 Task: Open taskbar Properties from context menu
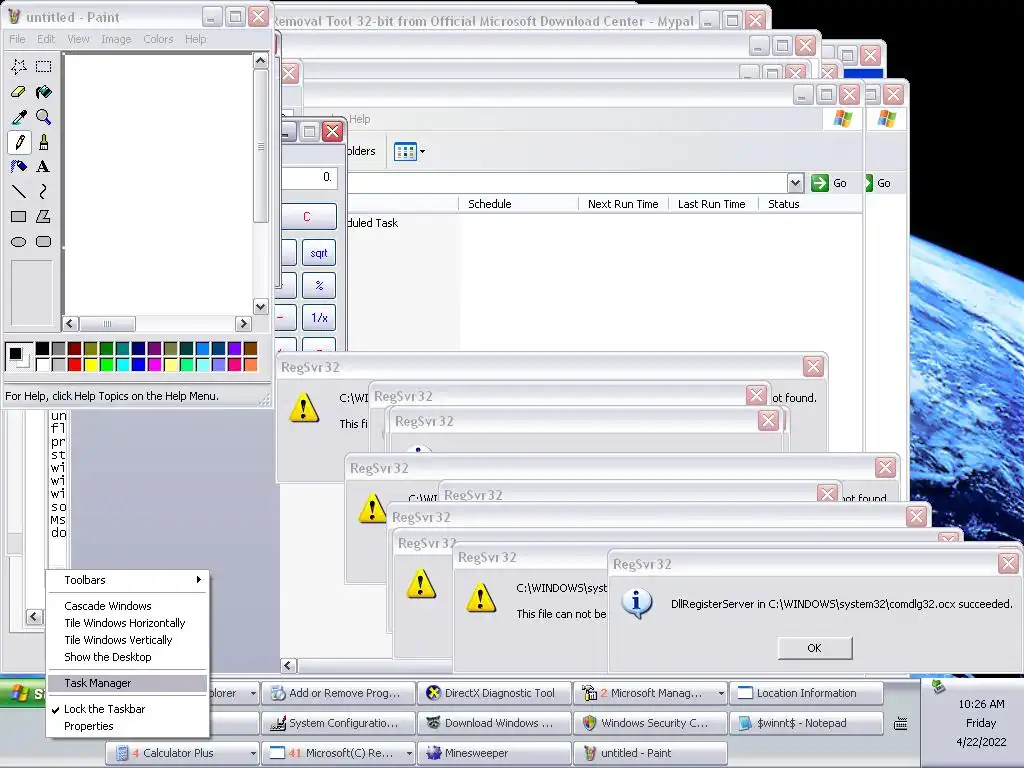pyautogui.click(x=128, y=726)
